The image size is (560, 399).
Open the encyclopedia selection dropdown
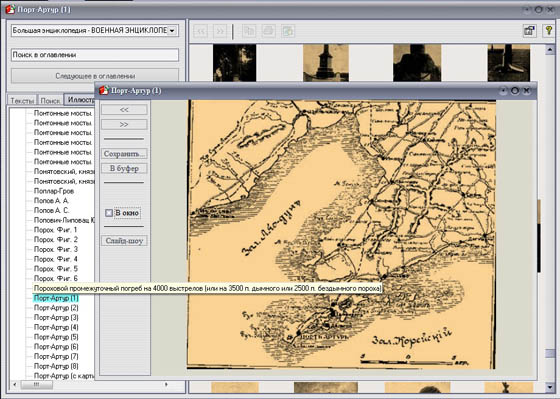[172, 31]
